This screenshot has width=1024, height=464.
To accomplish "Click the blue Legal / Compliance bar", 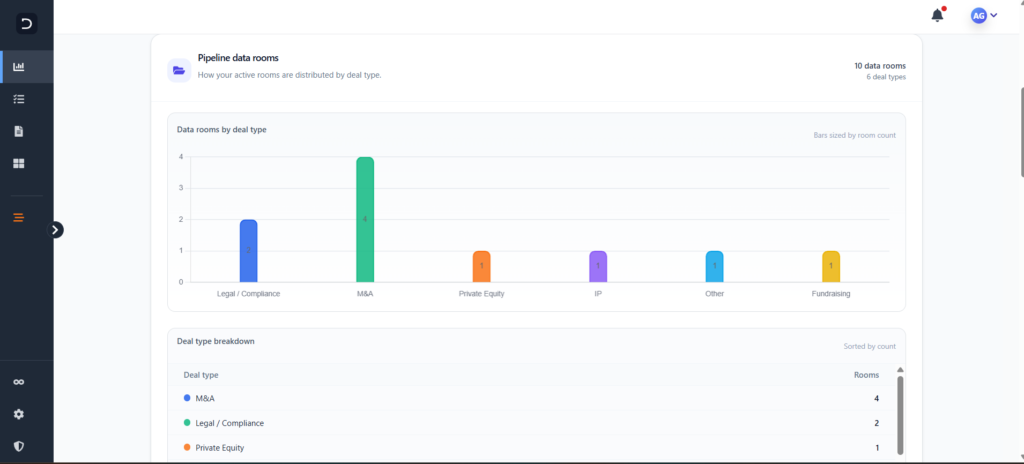I will click(x=248, y=251).
